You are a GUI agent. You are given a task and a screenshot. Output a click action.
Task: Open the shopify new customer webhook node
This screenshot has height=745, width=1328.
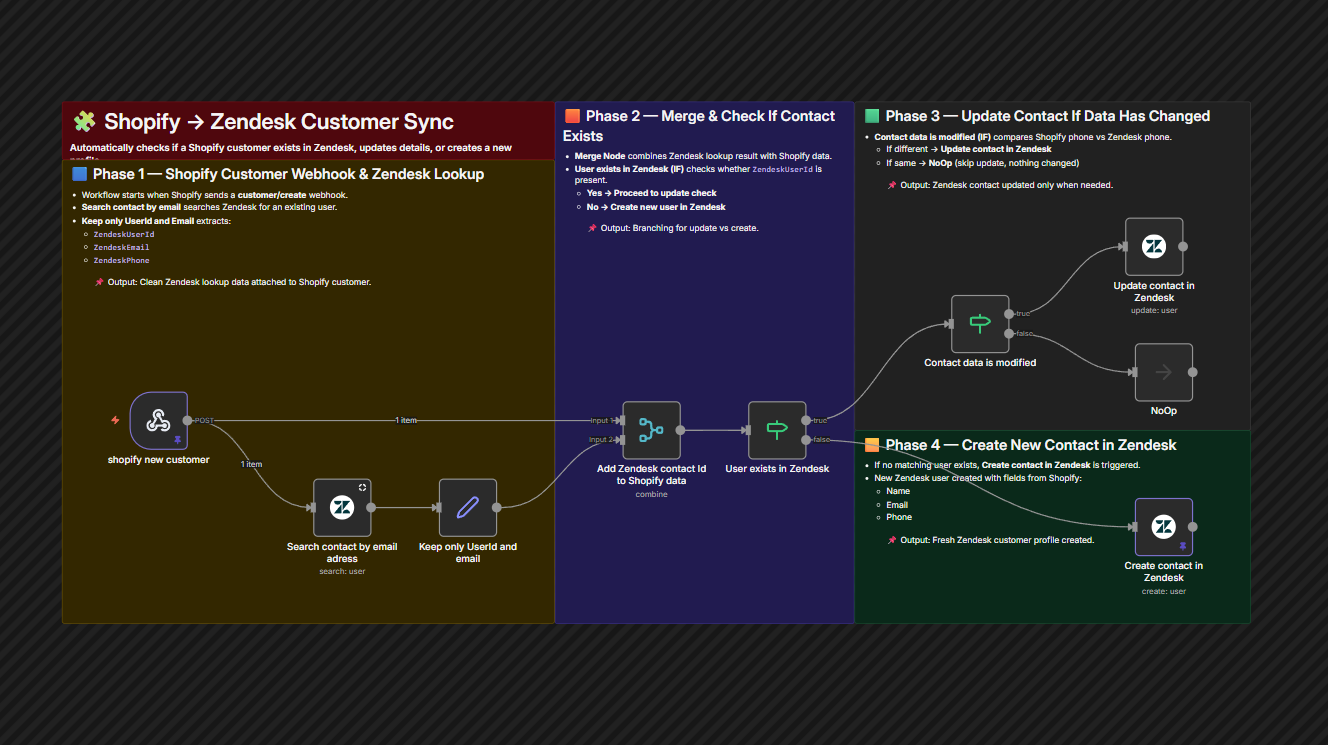159,420
